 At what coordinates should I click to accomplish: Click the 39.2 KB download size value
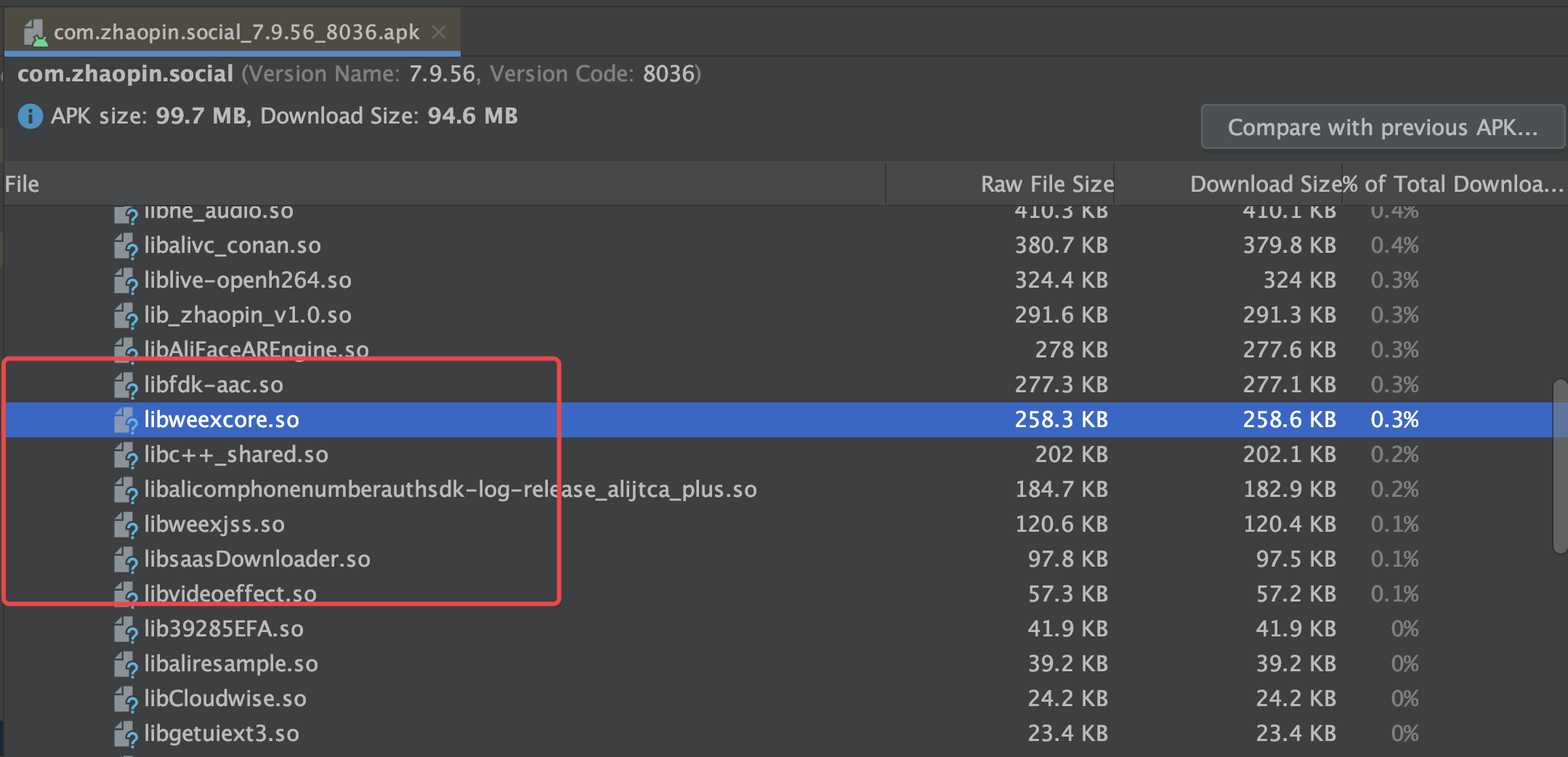pos(1296,664)
